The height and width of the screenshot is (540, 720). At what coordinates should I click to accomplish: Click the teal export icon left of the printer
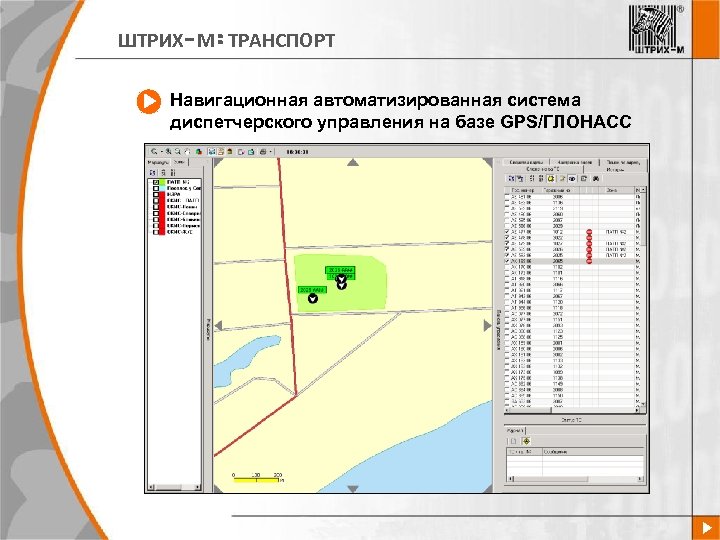[x=251, y=152]
